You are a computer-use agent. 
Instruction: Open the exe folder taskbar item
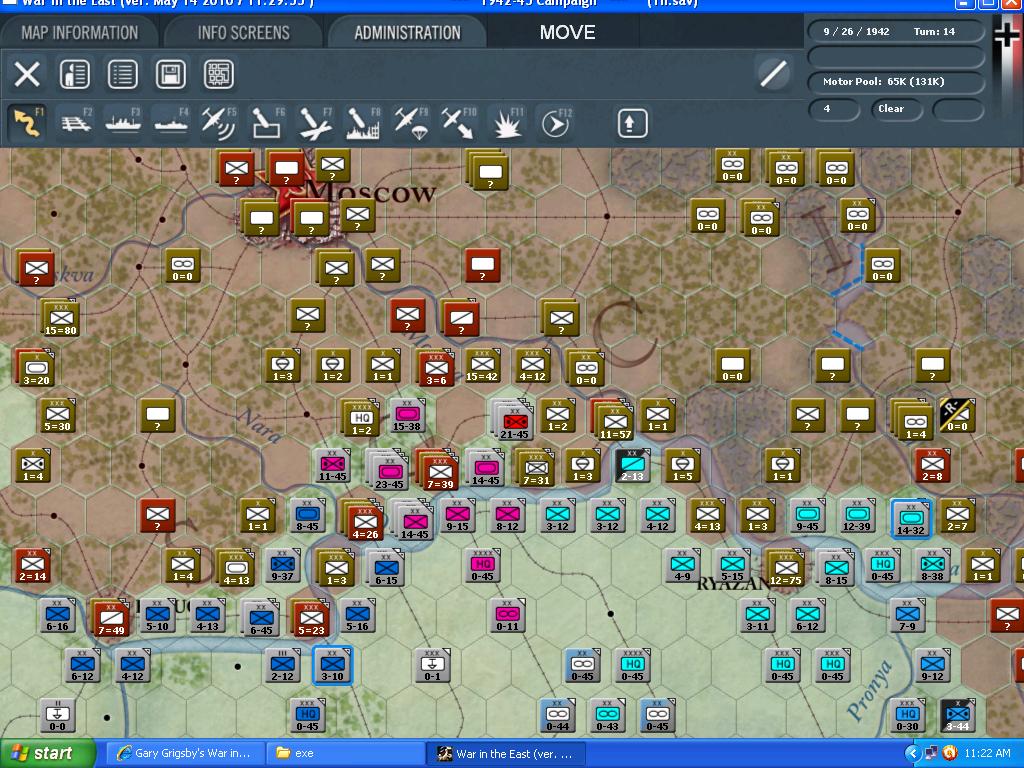(345, 754)
